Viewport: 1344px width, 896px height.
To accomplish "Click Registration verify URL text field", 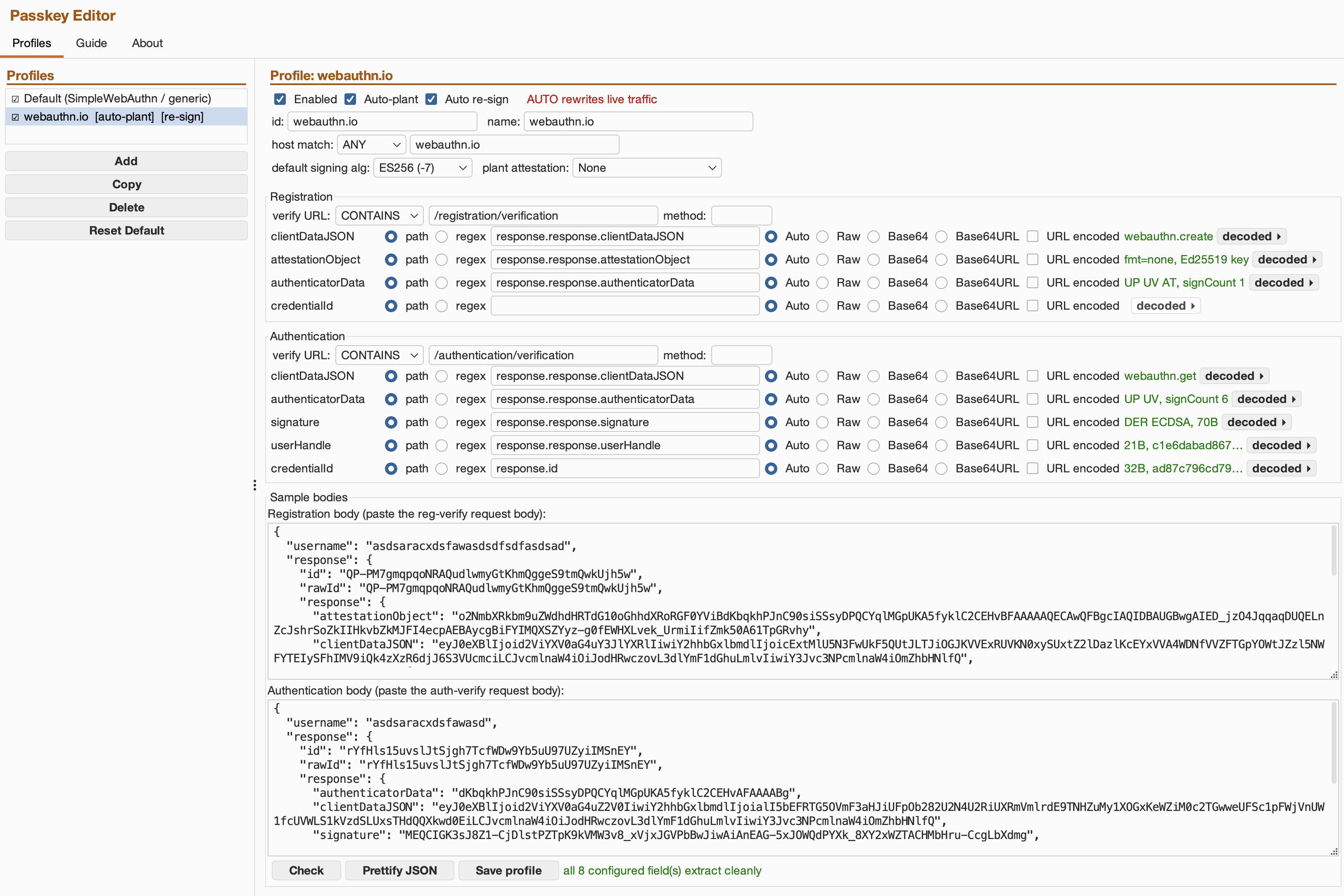I will pos(543,216).
